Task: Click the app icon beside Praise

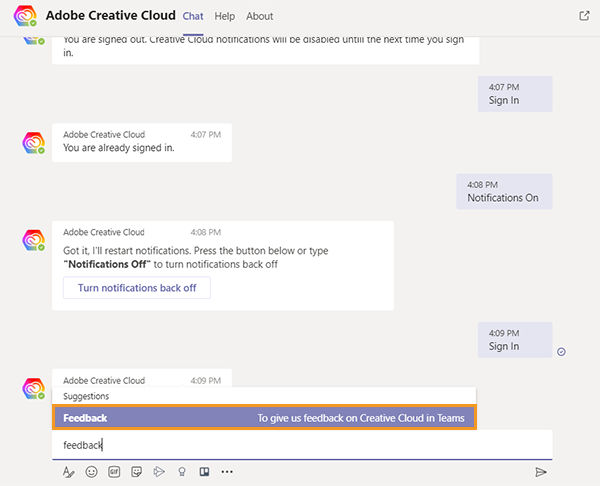Action: [204, 471]
